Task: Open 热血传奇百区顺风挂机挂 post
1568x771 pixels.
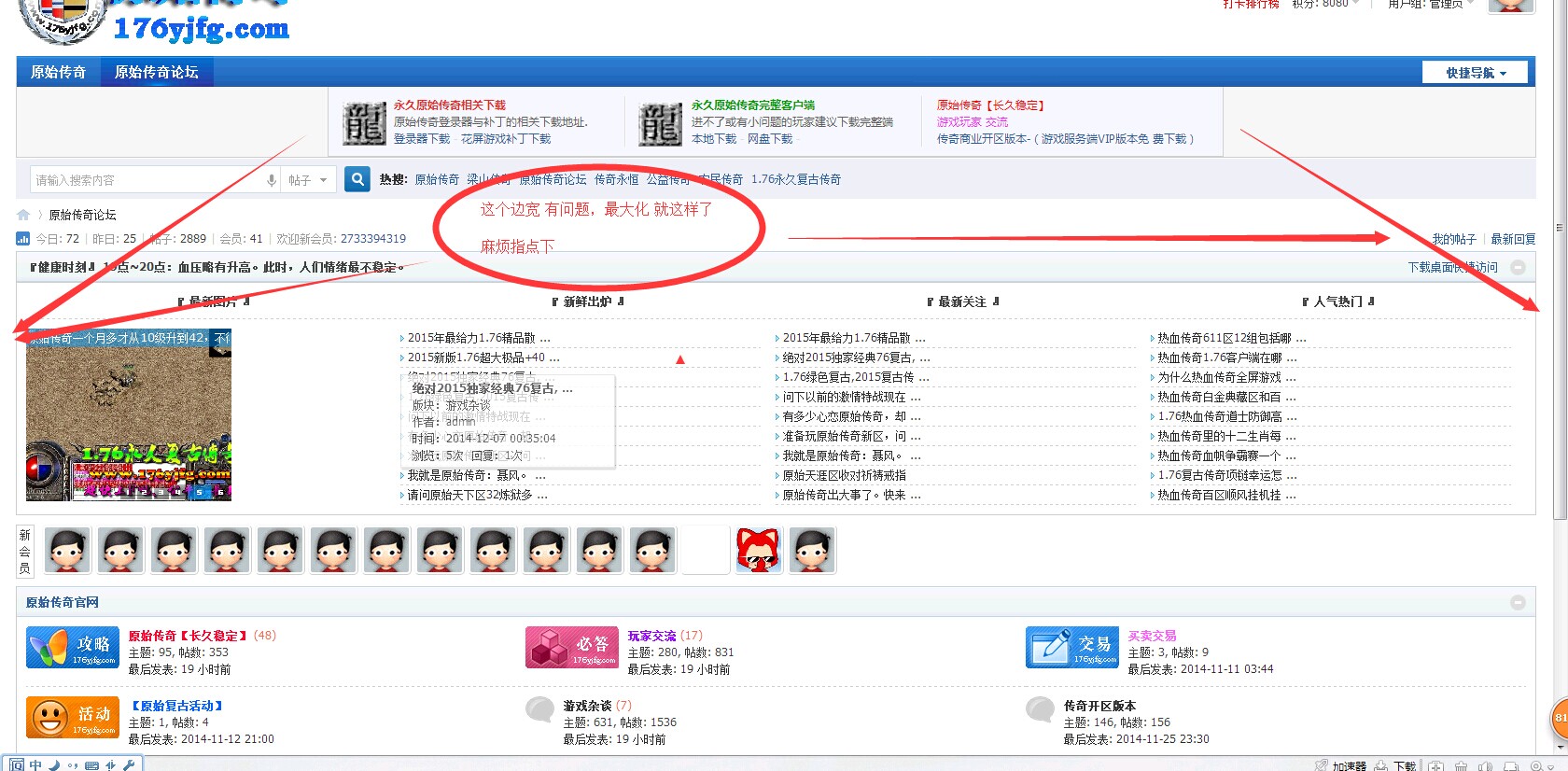Action: point(1226,495)
